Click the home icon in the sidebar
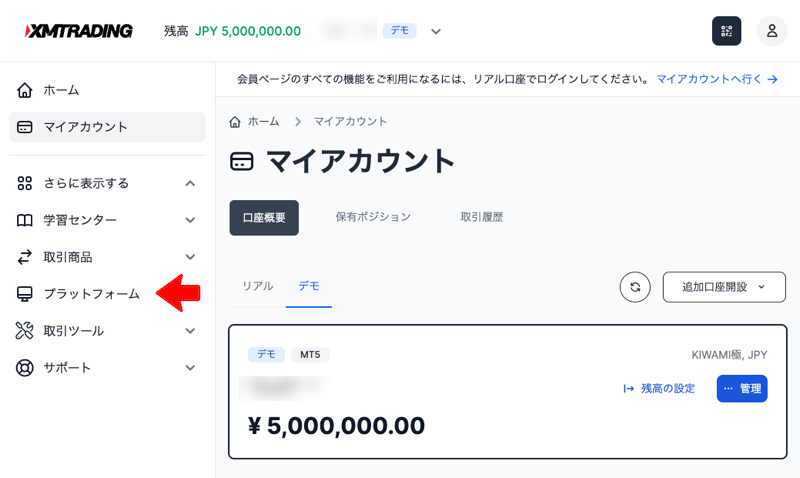This screenshot has height=478, width=800. click(x=24, y=90)
